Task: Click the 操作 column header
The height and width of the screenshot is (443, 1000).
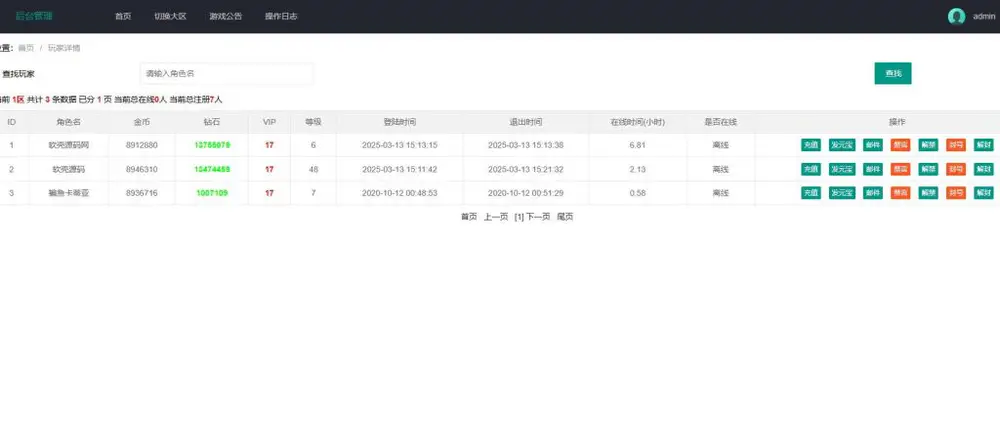Action: click(897, 122)
